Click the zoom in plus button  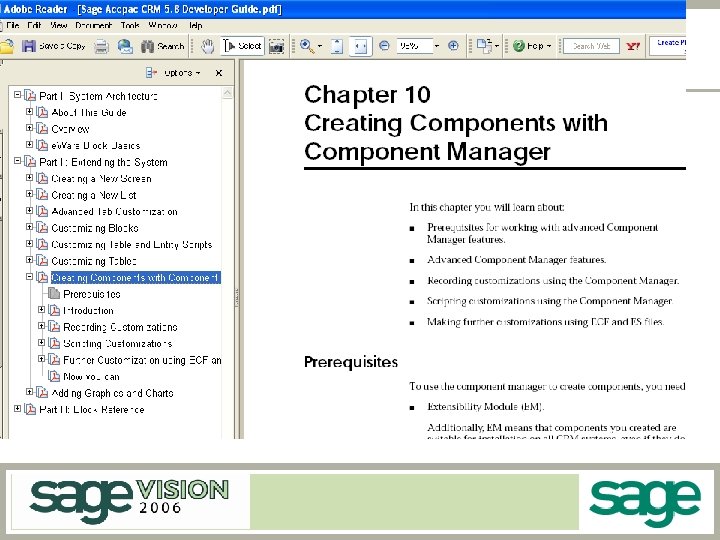coord(453,46)
